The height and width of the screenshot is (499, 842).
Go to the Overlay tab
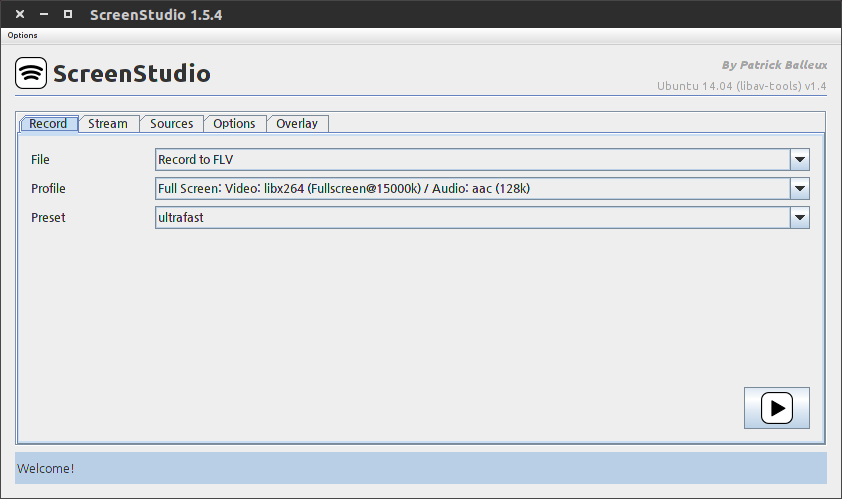tap(297, 124)
